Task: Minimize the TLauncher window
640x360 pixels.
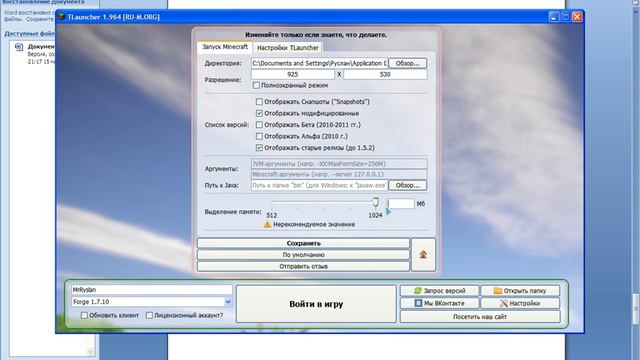Action: [553, 17]
